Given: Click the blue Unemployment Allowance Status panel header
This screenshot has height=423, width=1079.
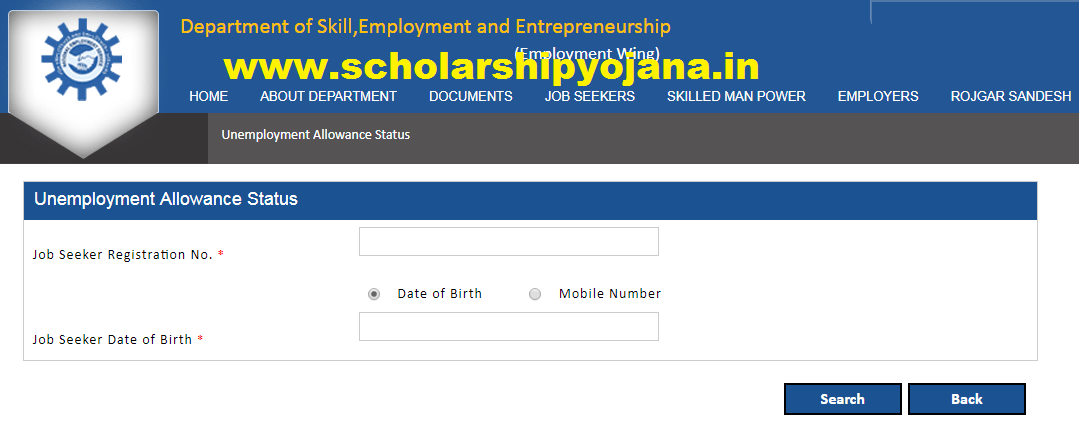Looking at the screenshot, I should (530, 200).
